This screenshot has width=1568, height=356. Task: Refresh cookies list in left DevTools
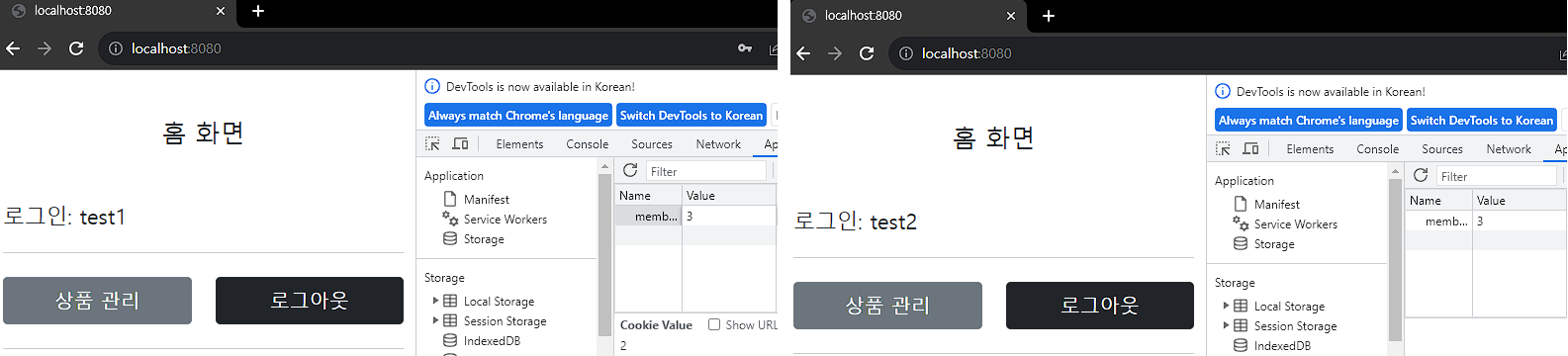(x=630, y=171)
